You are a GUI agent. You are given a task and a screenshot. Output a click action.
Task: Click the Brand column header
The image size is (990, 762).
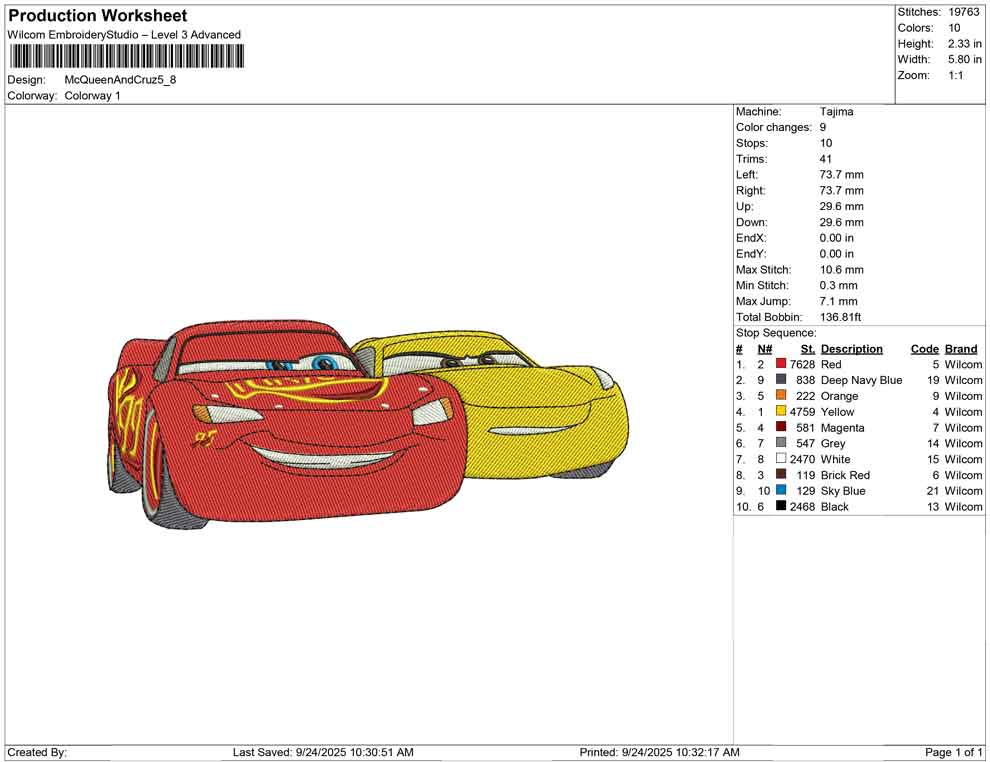point(961,349)
